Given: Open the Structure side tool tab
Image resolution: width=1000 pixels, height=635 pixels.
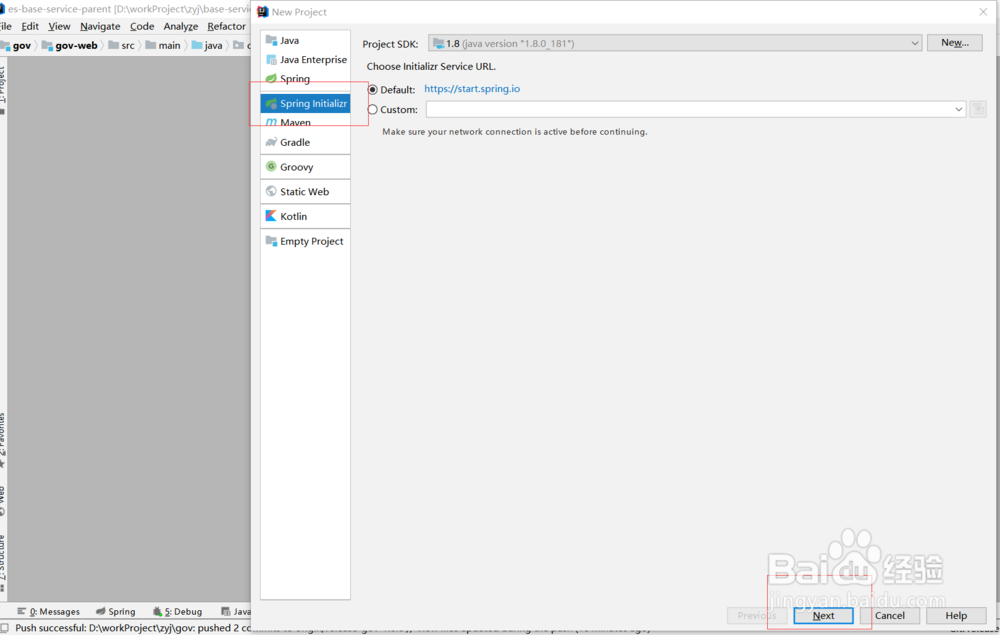Looking at the screenshot, I should click(x=3, y=563).
